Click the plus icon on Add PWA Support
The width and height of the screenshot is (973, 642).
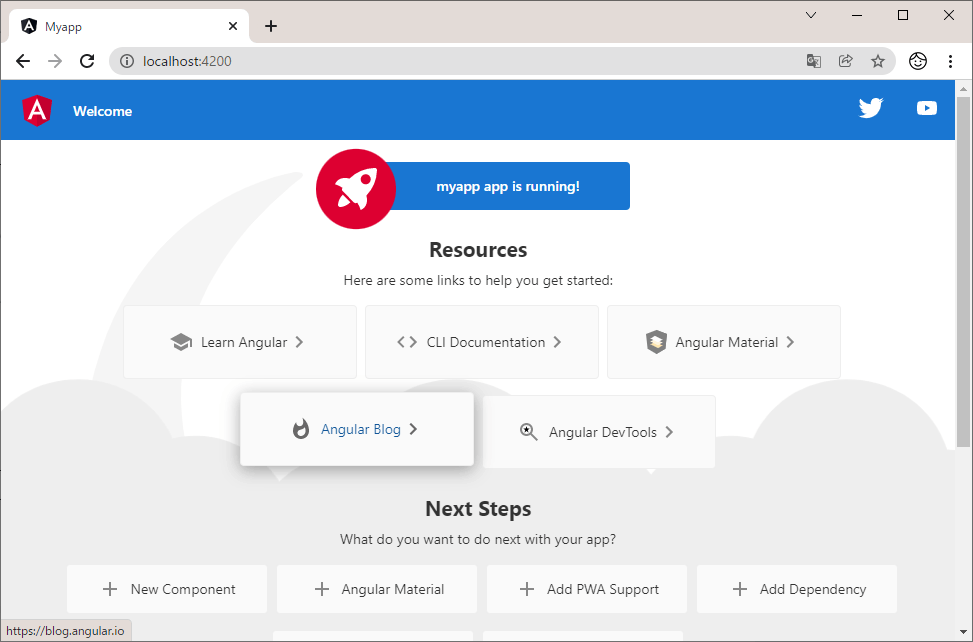point(527,589)
